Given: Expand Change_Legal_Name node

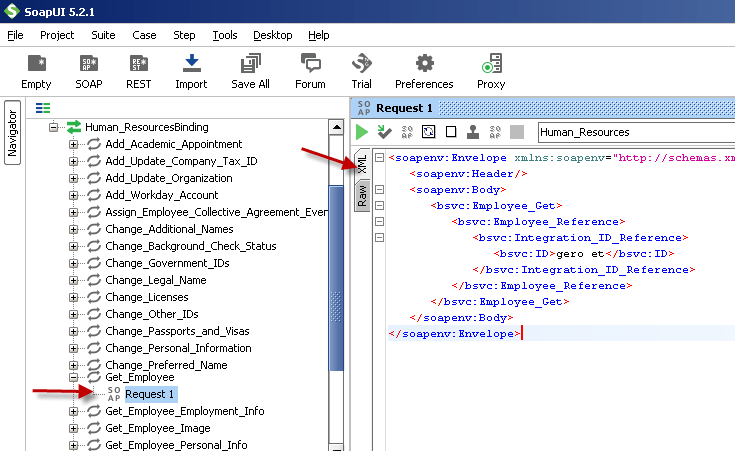Looking at the screenshot, I should [x=74, y=280].
